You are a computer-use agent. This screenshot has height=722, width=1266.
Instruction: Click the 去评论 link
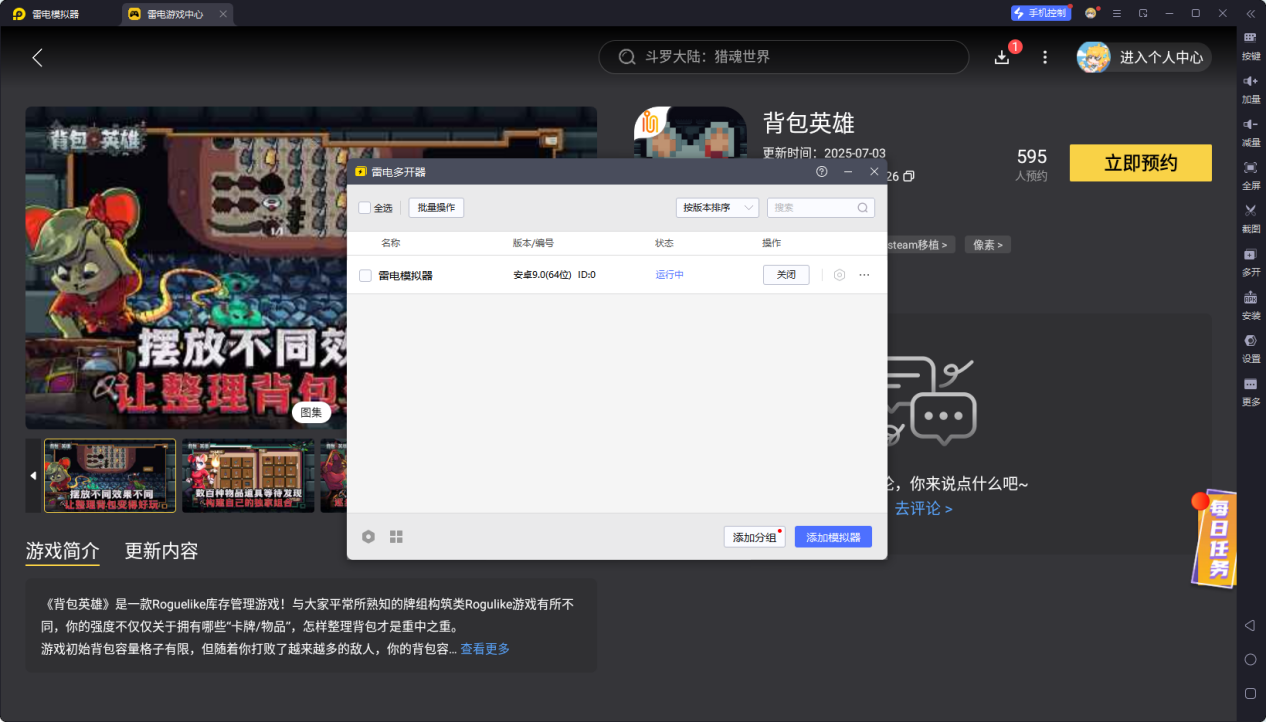pyautogui.click(x=923, y=508)
